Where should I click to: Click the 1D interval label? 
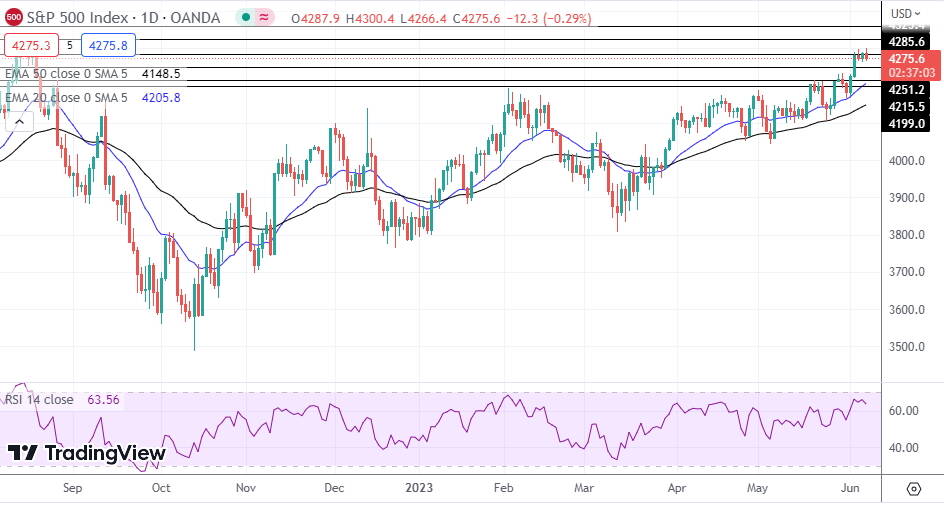tap(149, 17)
